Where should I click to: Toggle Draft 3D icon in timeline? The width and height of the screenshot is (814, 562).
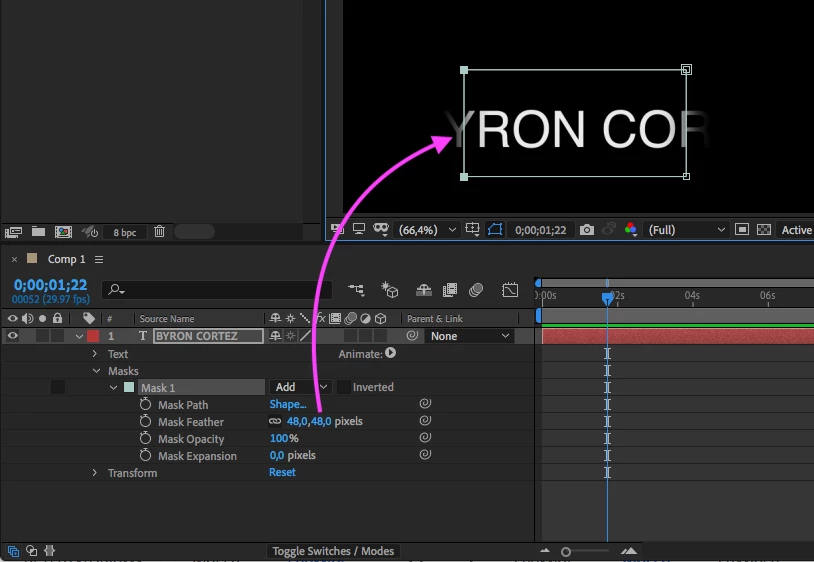coord(389,290)
